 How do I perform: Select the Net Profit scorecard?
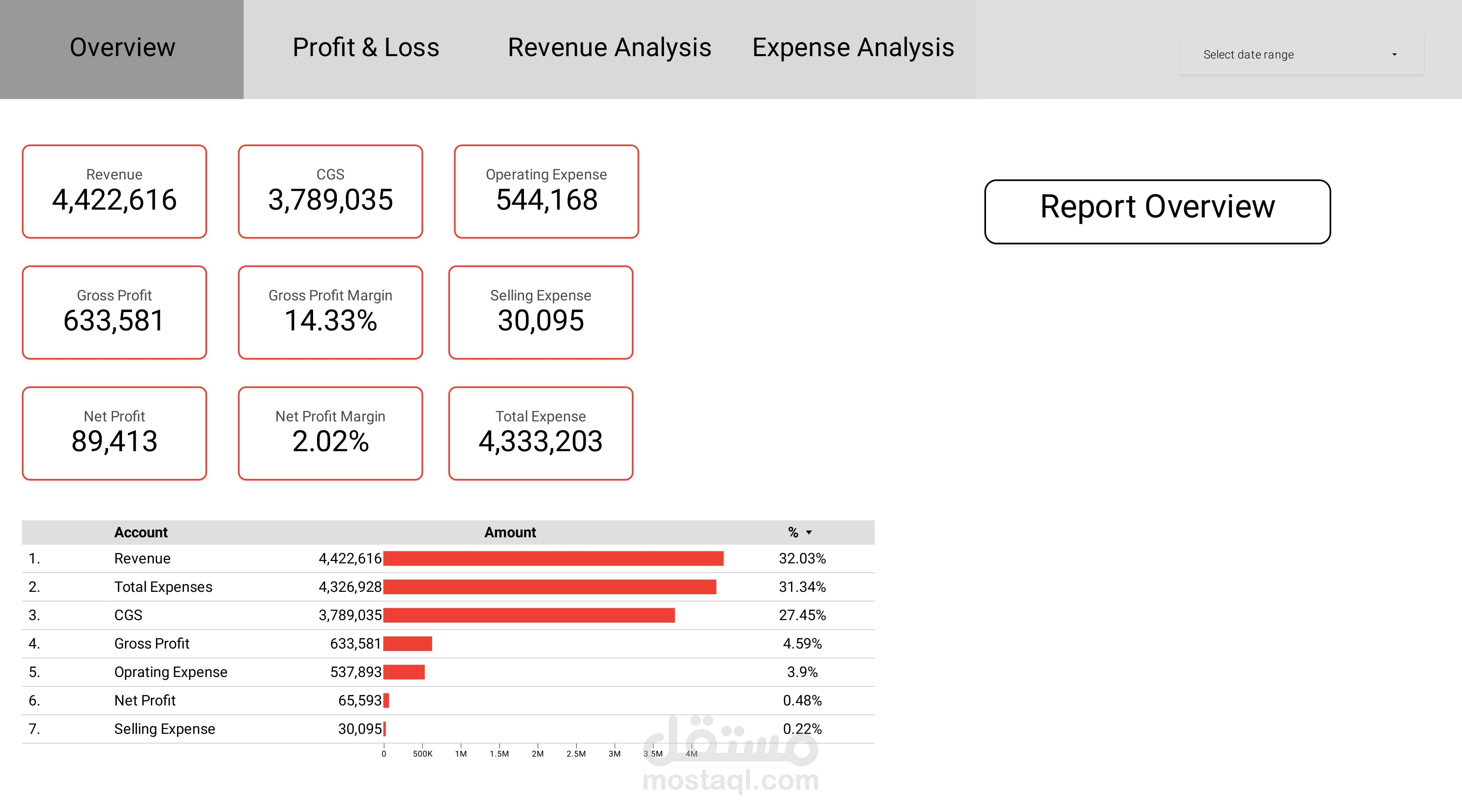point(114,433)
